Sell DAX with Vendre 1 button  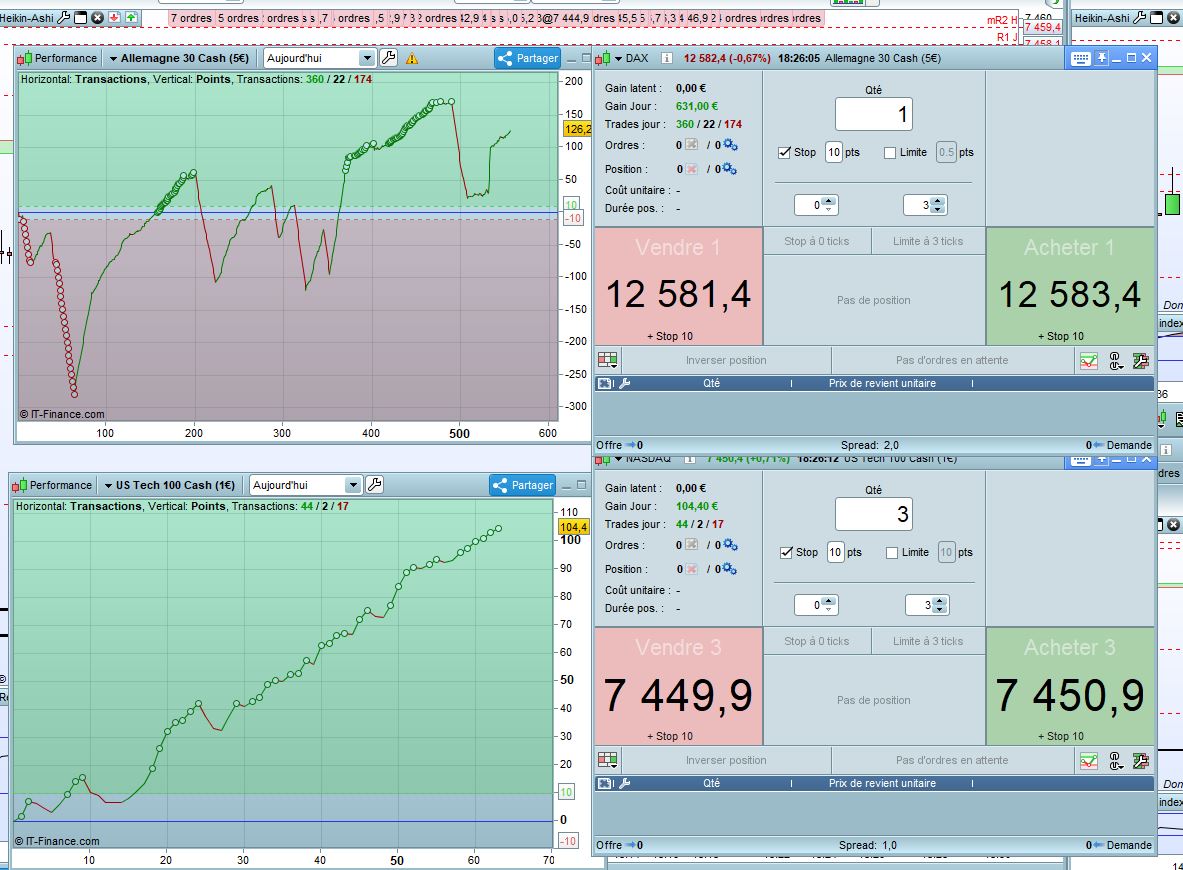[678, 286]
